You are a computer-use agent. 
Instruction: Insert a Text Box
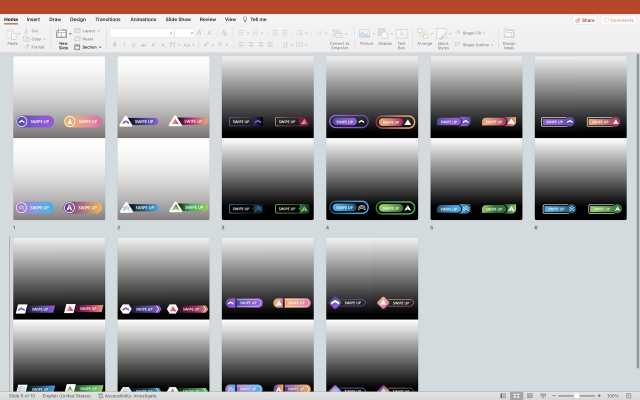click(x=402, y=35)
